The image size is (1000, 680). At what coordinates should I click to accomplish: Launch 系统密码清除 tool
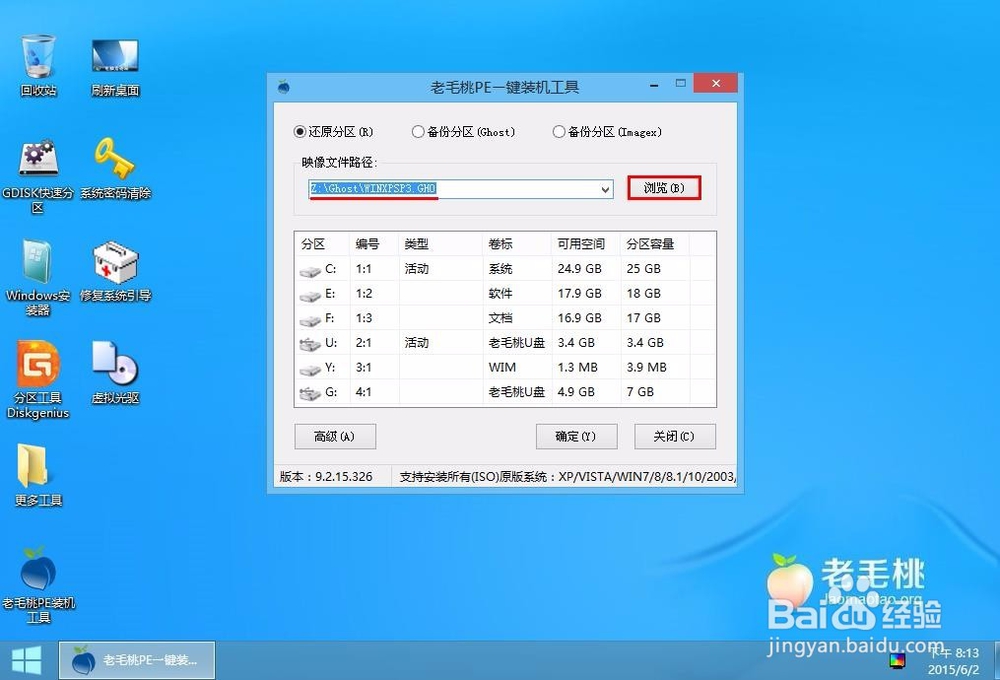(114, 160)
